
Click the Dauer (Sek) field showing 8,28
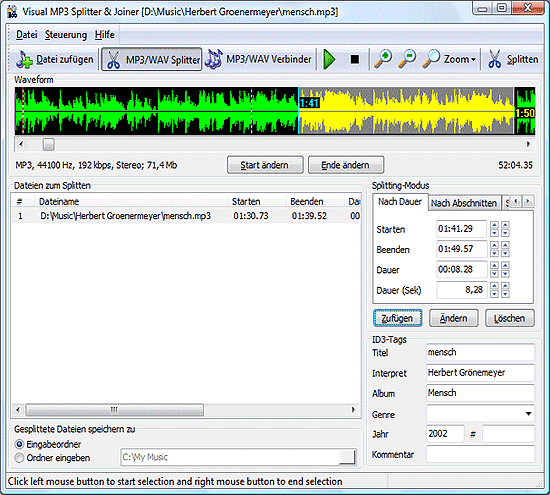coord(461,290)
